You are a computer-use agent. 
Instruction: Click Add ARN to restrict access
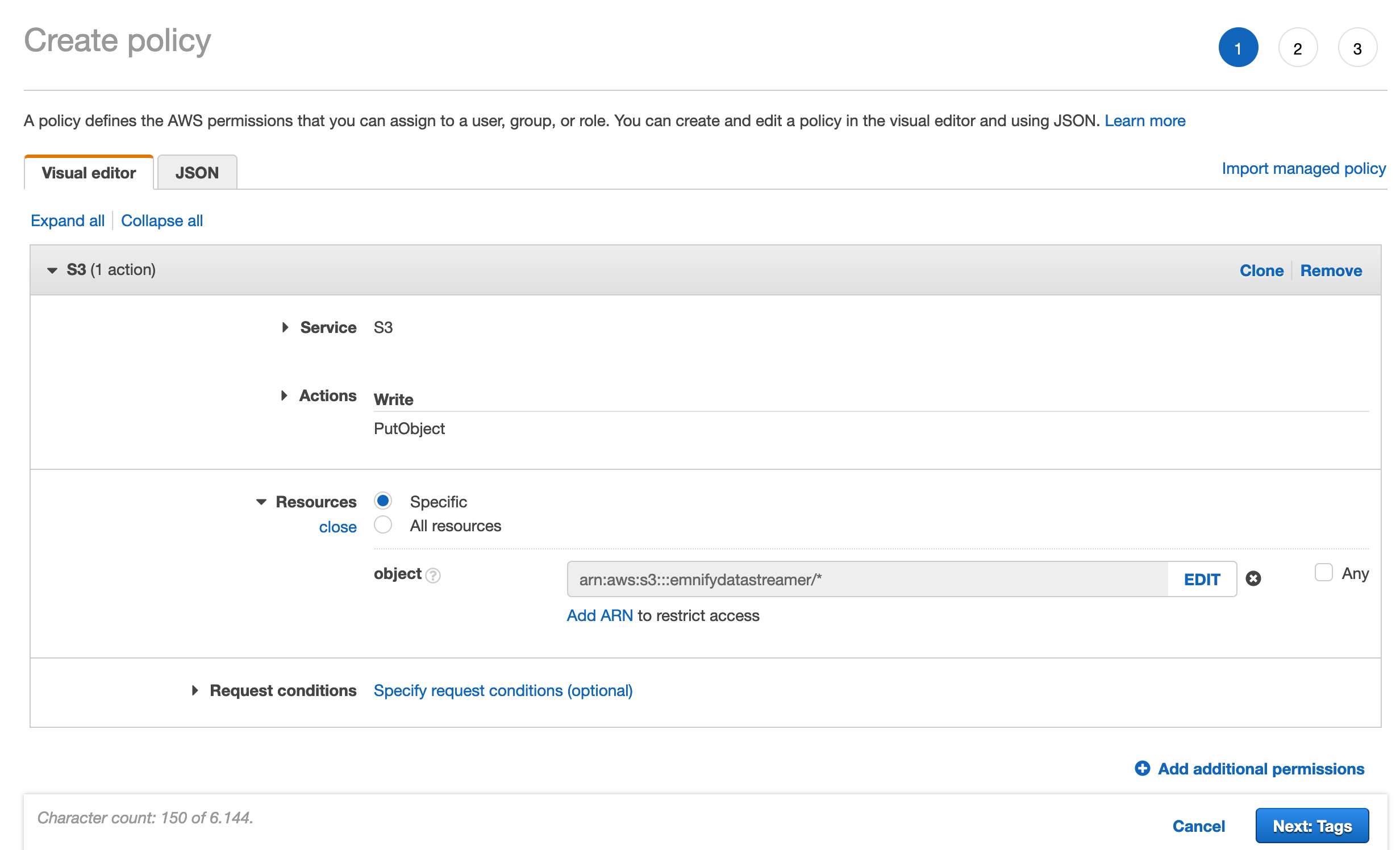599,615
